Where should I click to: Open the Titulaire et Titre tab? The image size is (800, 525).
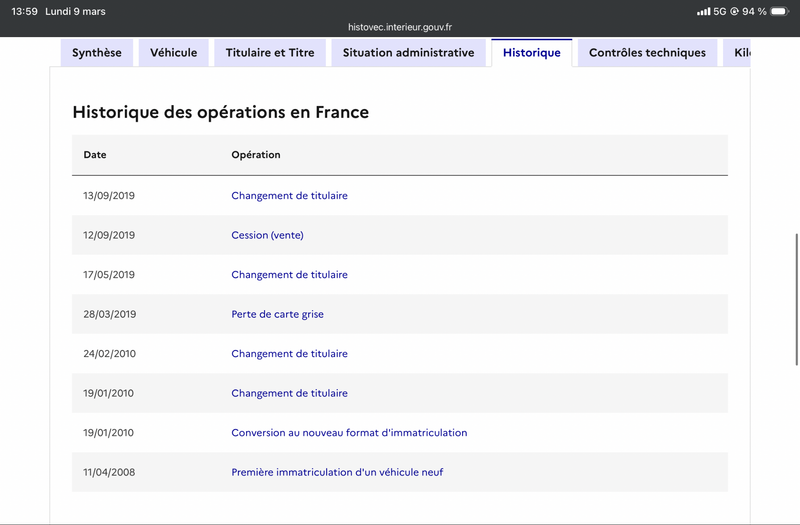click(x=270, y=53)
